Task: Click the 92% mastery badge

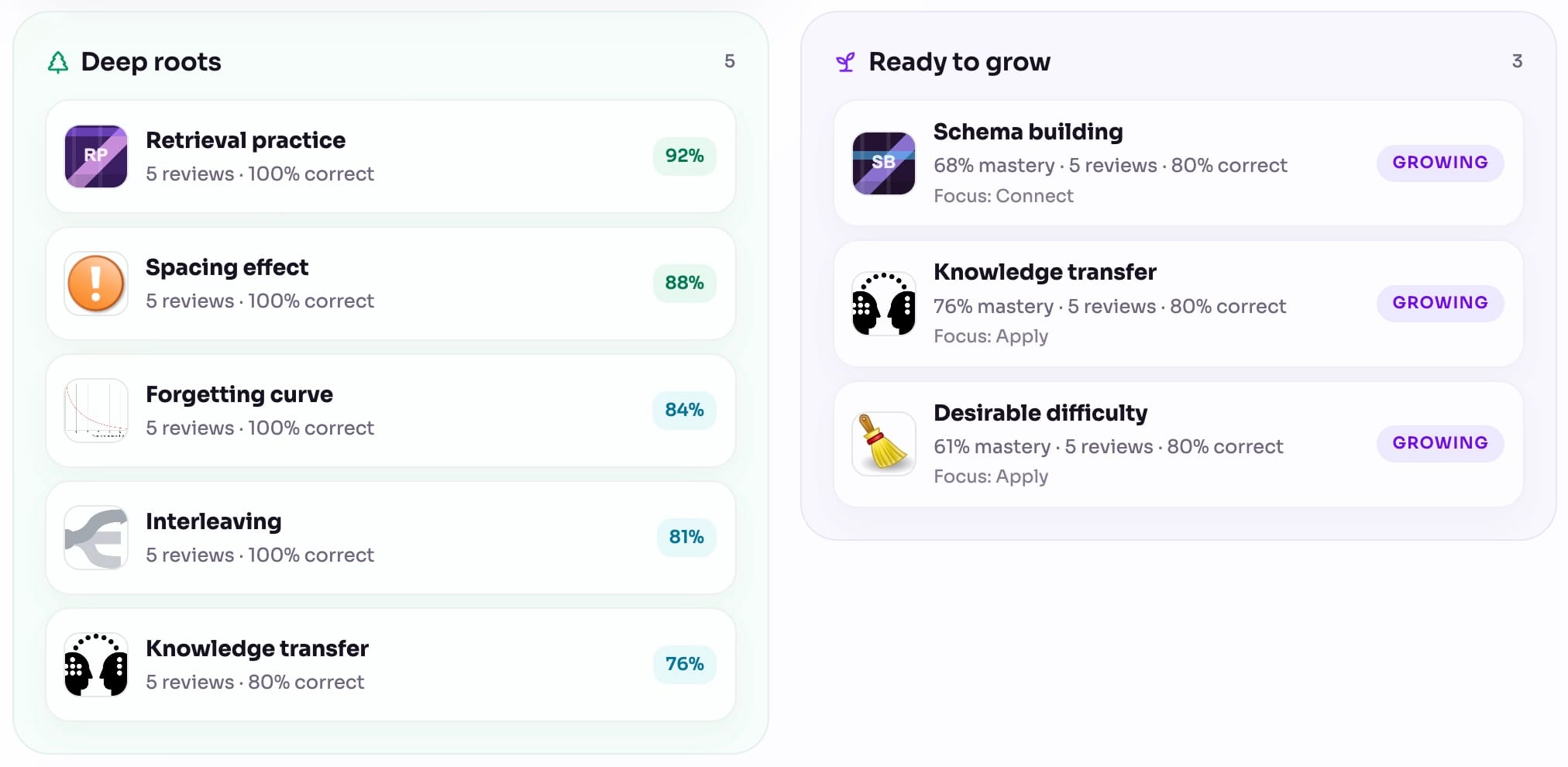Action: [685, 156]
